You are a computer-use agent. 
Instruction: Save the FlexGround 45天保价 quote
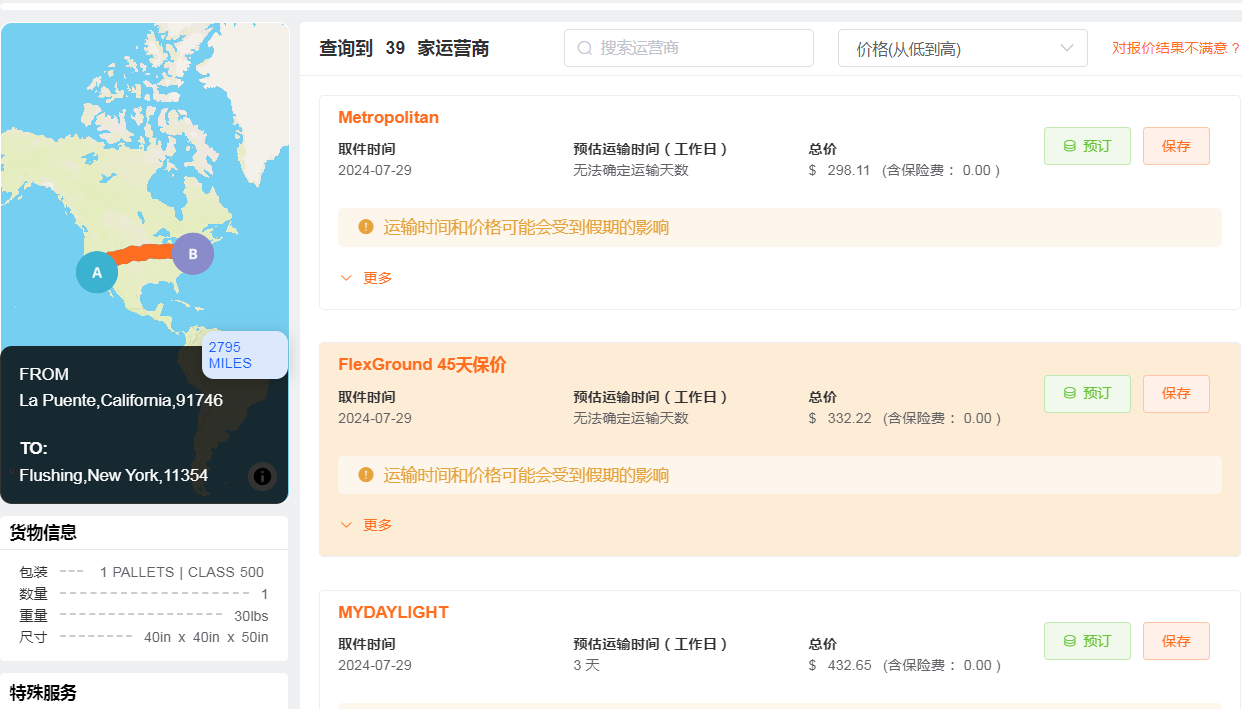[1176, 394]
